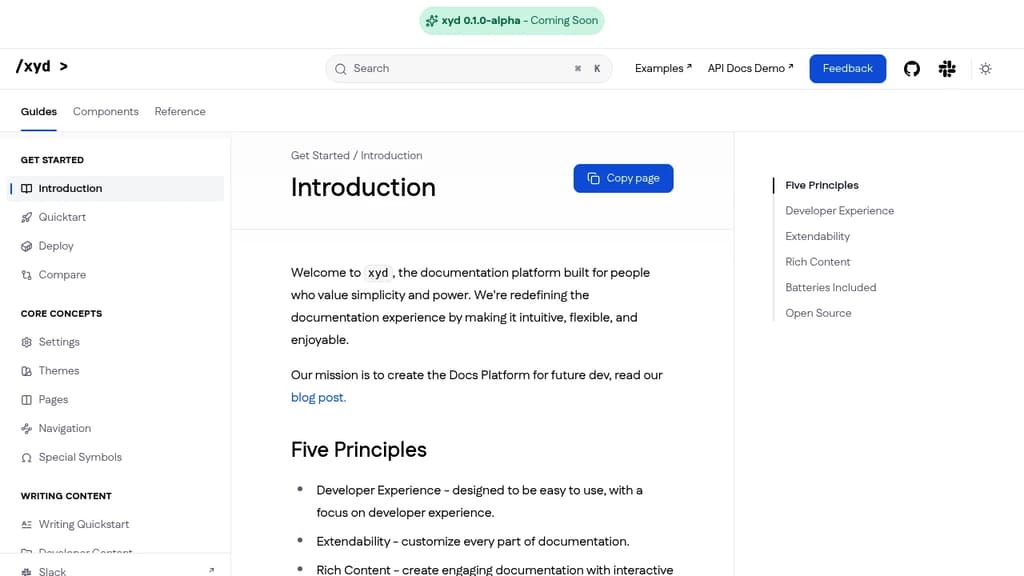Click the Slack icon in the top bar
This screenshot has width=1024, height=576.
click(947, 68)
